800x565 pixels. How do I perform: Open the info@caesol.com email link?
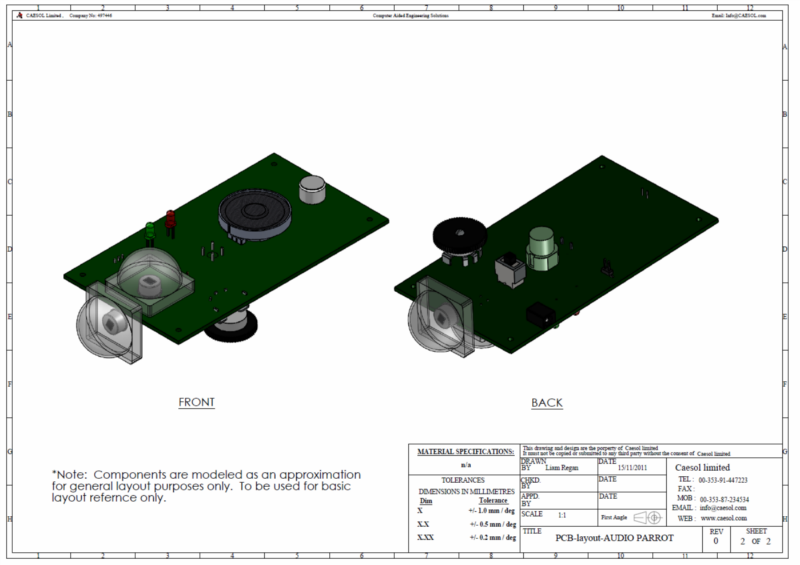click(x=722, y=508)
